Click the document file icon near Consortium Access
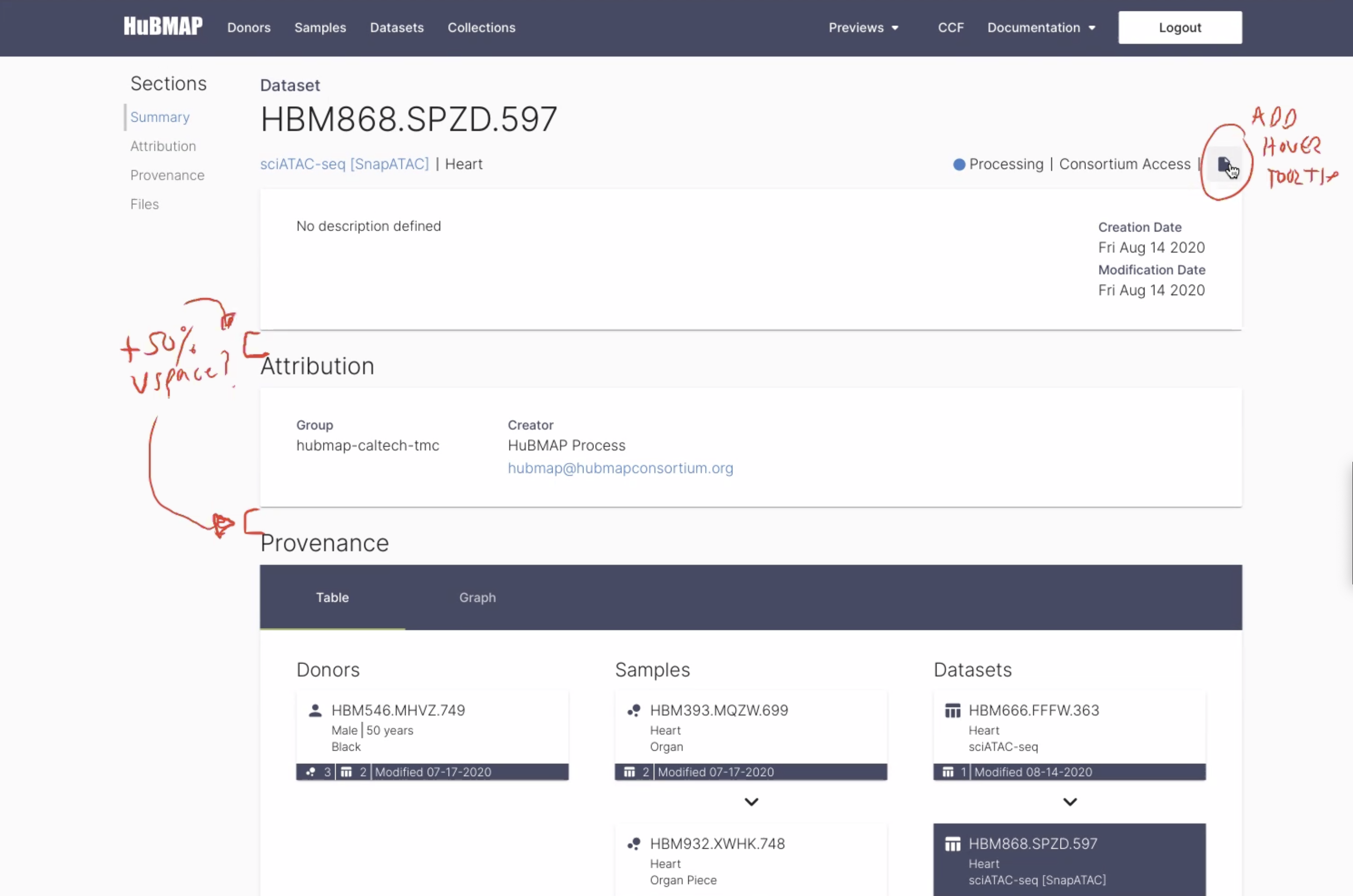Screen dimensions: 1353x896 point(1224,165)
